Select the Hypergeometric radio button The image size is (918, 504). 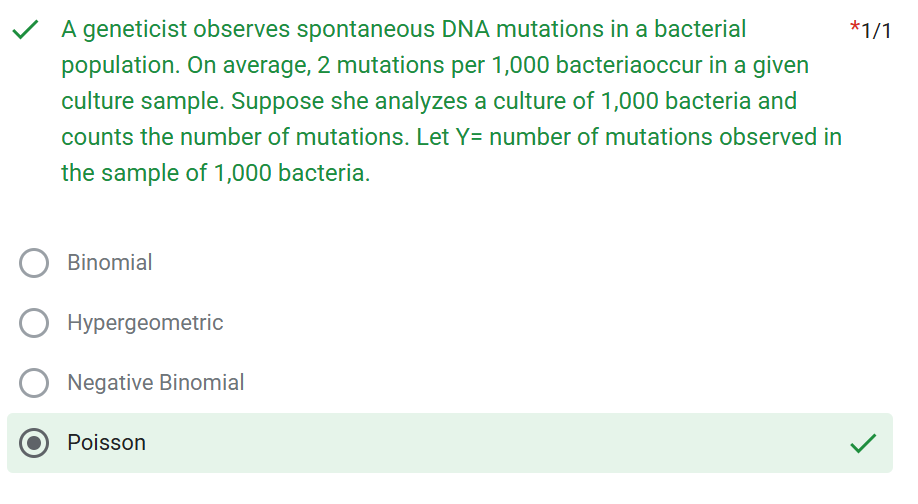click(34, 323)
